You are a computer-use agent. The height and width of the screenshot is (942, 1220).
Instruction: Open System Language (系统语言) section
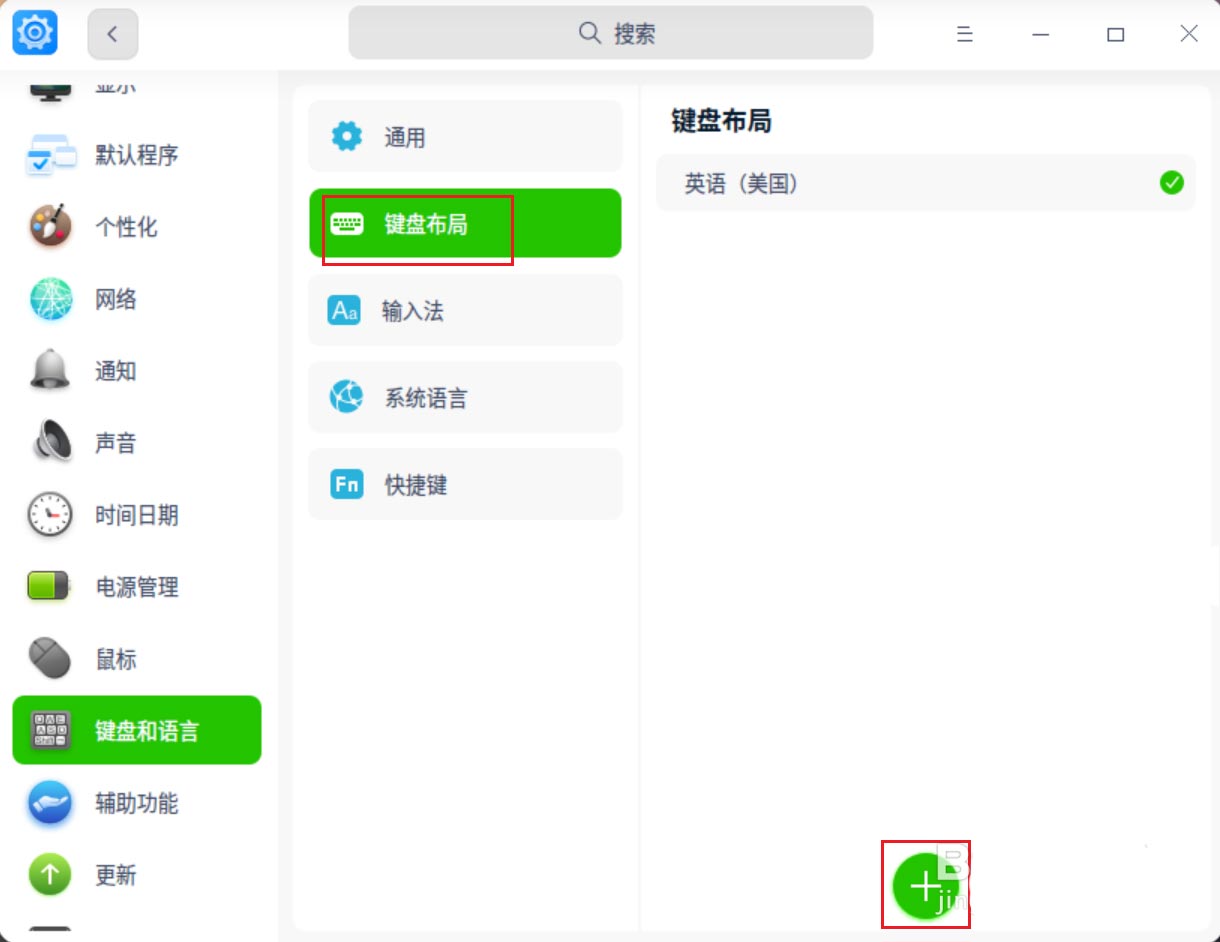point(465,398)
